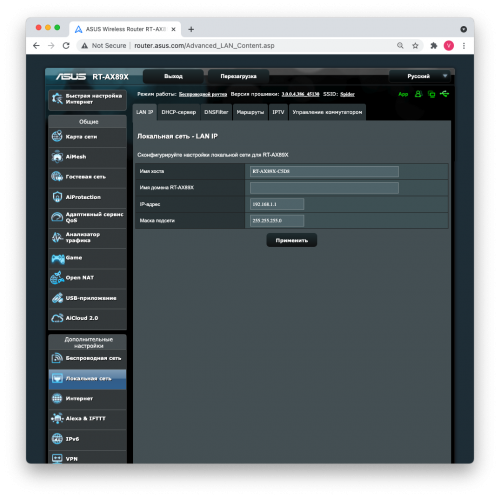Open the Quick Internet Setup wizard icon

tap(57, 99)
